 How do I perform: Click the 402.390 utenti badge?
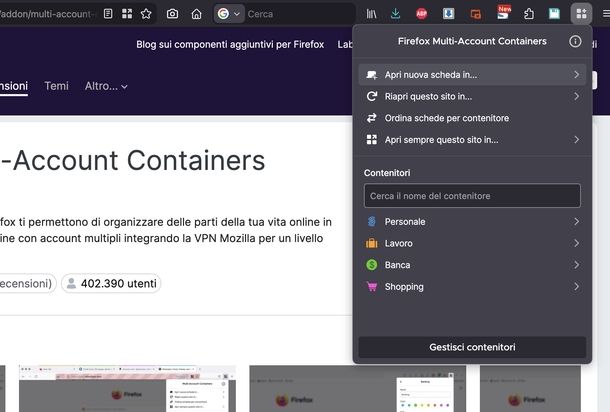click(x=111, y=284)
